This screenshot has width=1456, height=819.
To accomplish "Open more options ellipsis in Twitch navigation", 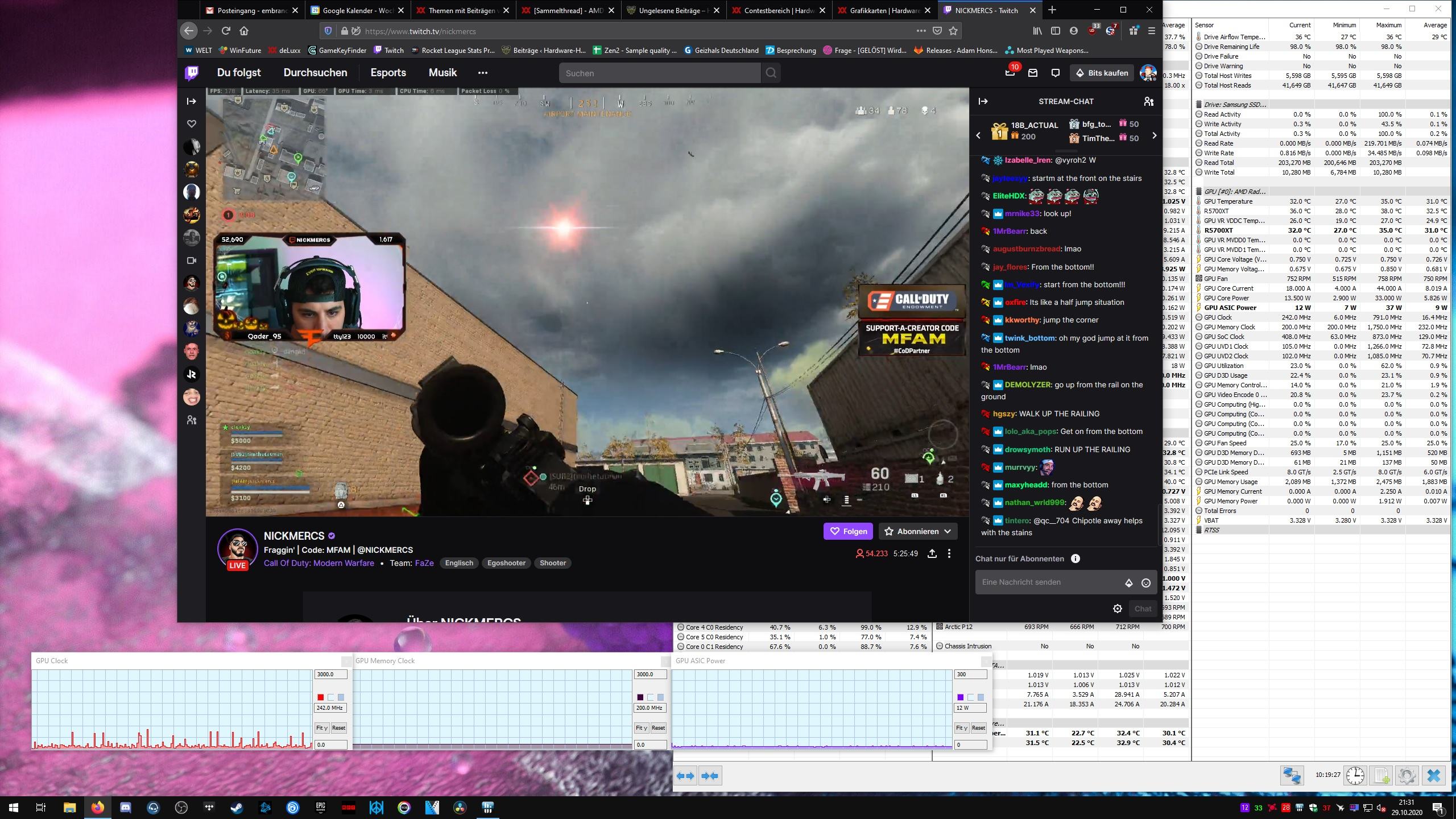I will click(483, 73).
